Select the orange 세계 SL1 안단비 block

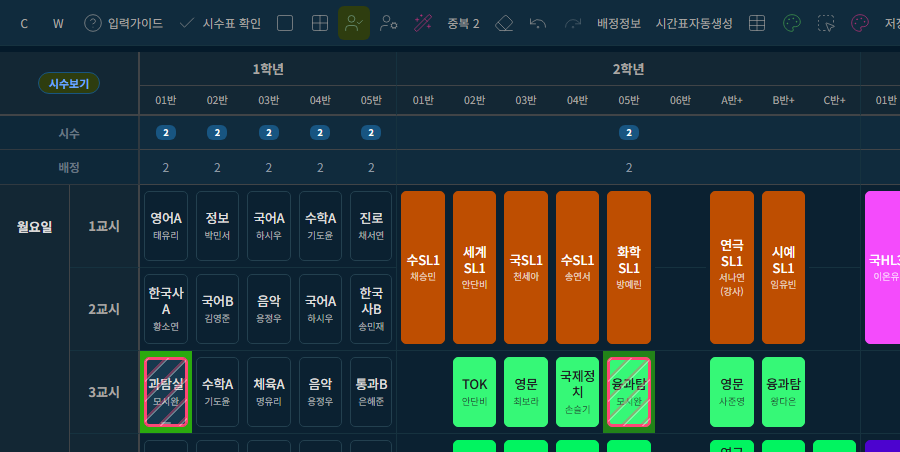click(x=474, y=268)
